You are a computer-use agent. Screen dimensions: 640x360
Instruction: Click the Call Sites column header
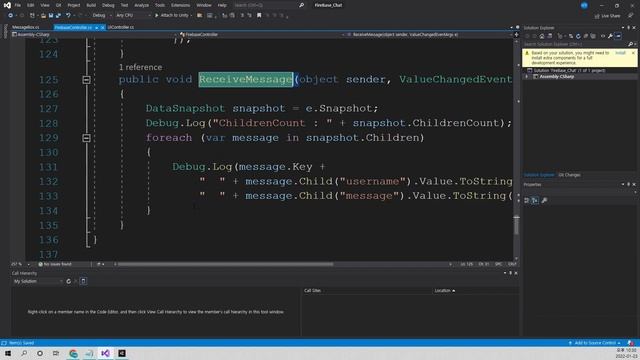pos(313,291)
